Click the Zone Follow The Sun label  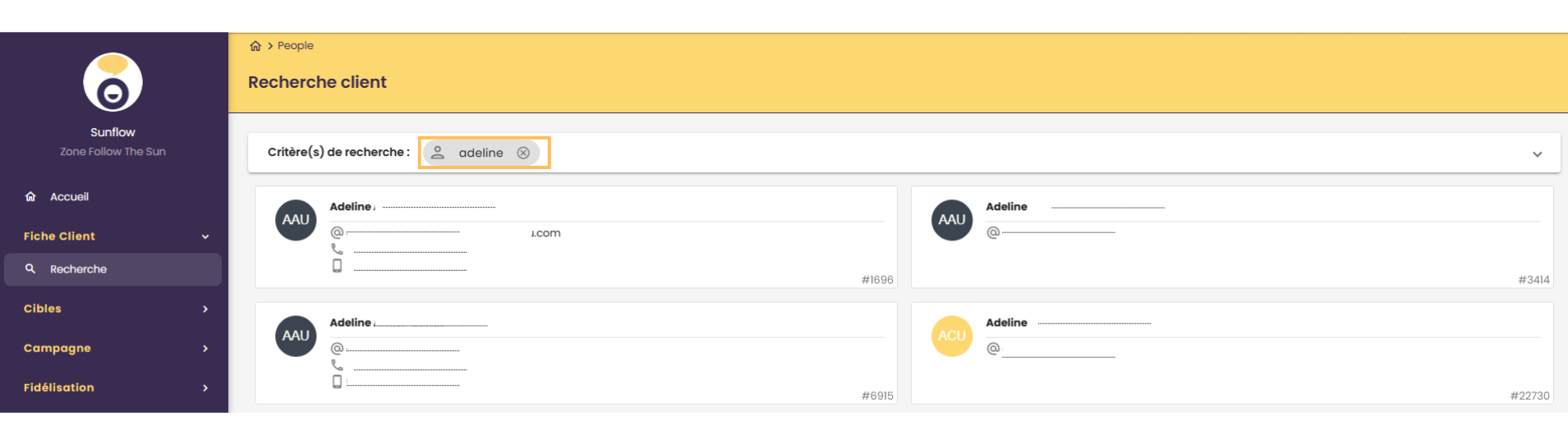pos(113,152)
